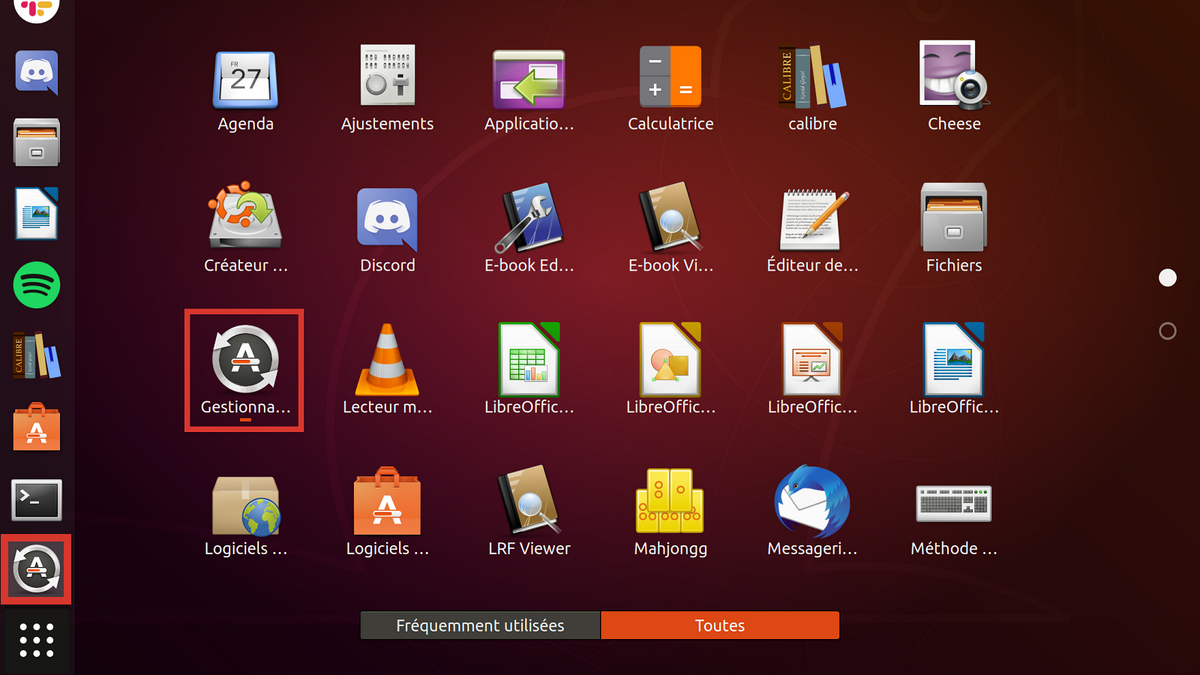Open Ajustements tweaks tool
Image resolution: width=1200 pixels, height=675 pixels.
(387, 76)
